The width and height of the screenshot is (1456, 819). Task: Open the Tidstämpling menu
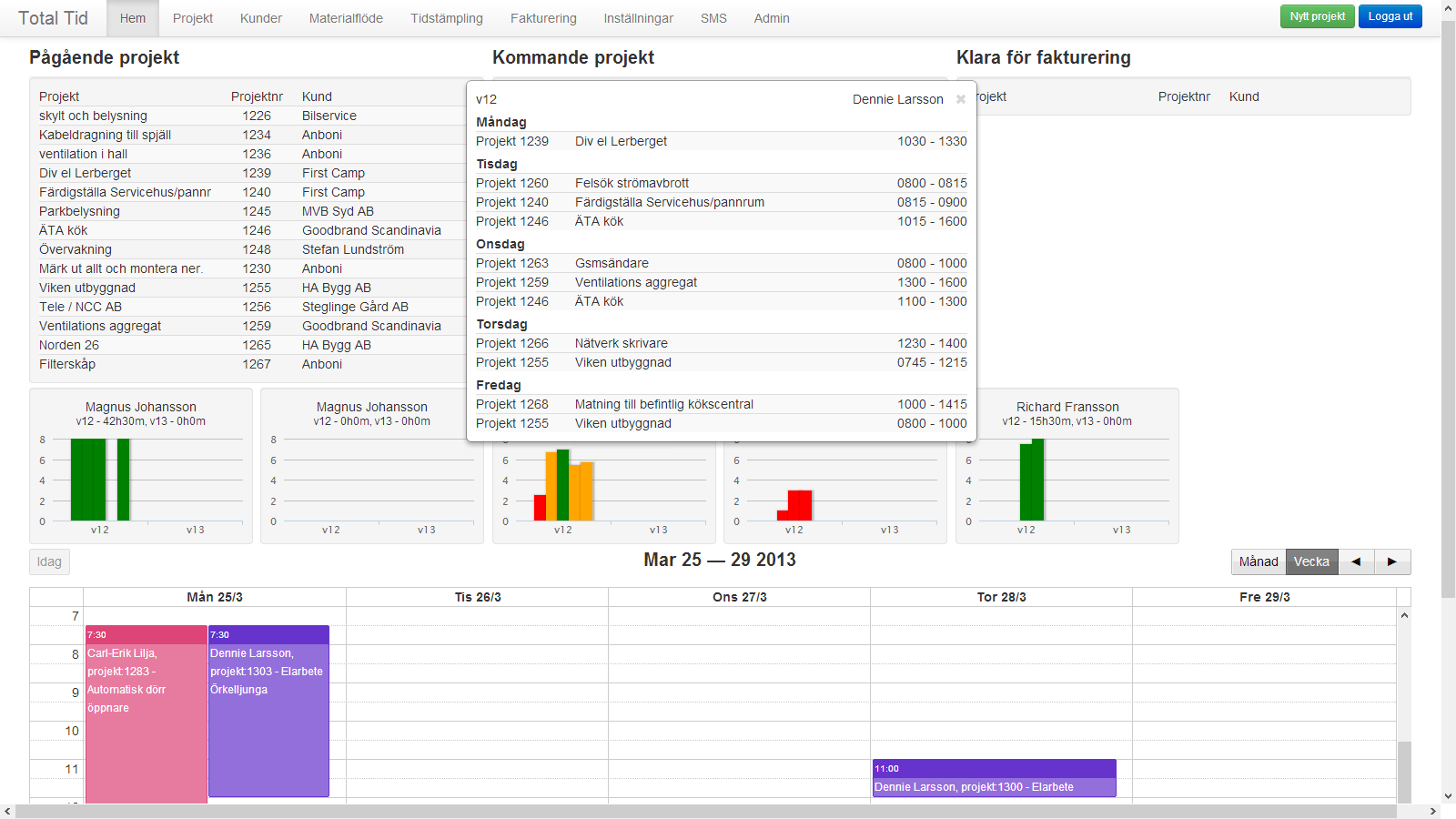click(x=446, y=18)
